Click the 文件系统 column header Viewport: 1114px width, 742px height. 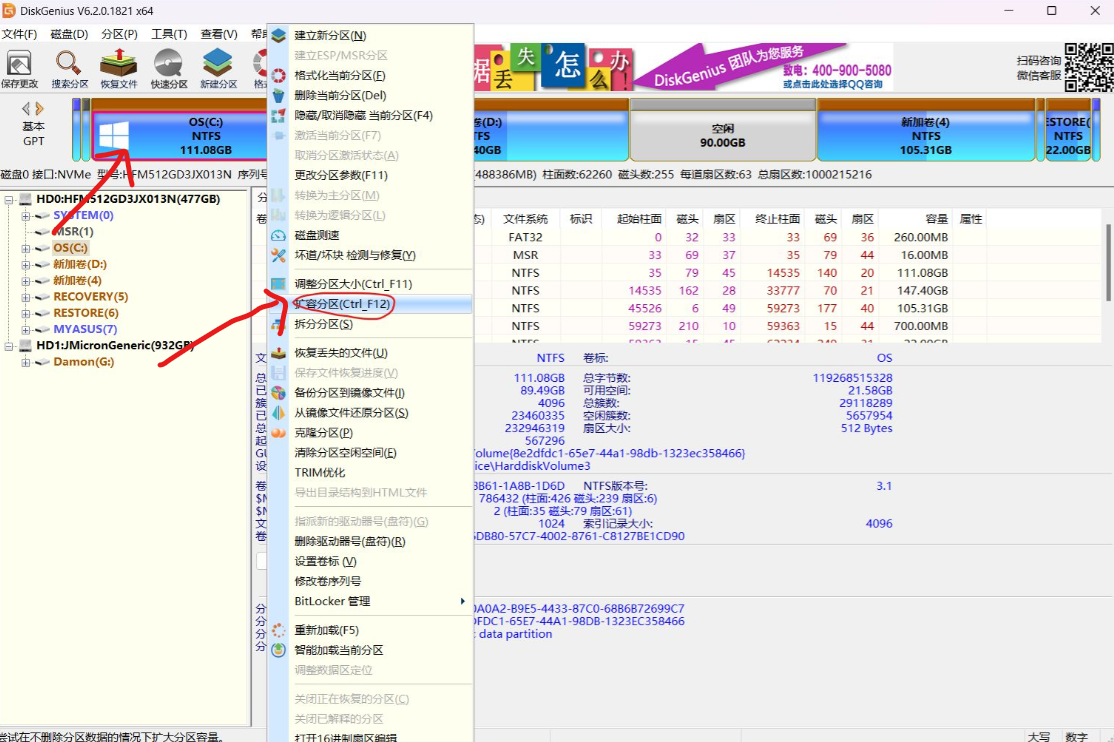pyautogui.click(x=525, y=219)
